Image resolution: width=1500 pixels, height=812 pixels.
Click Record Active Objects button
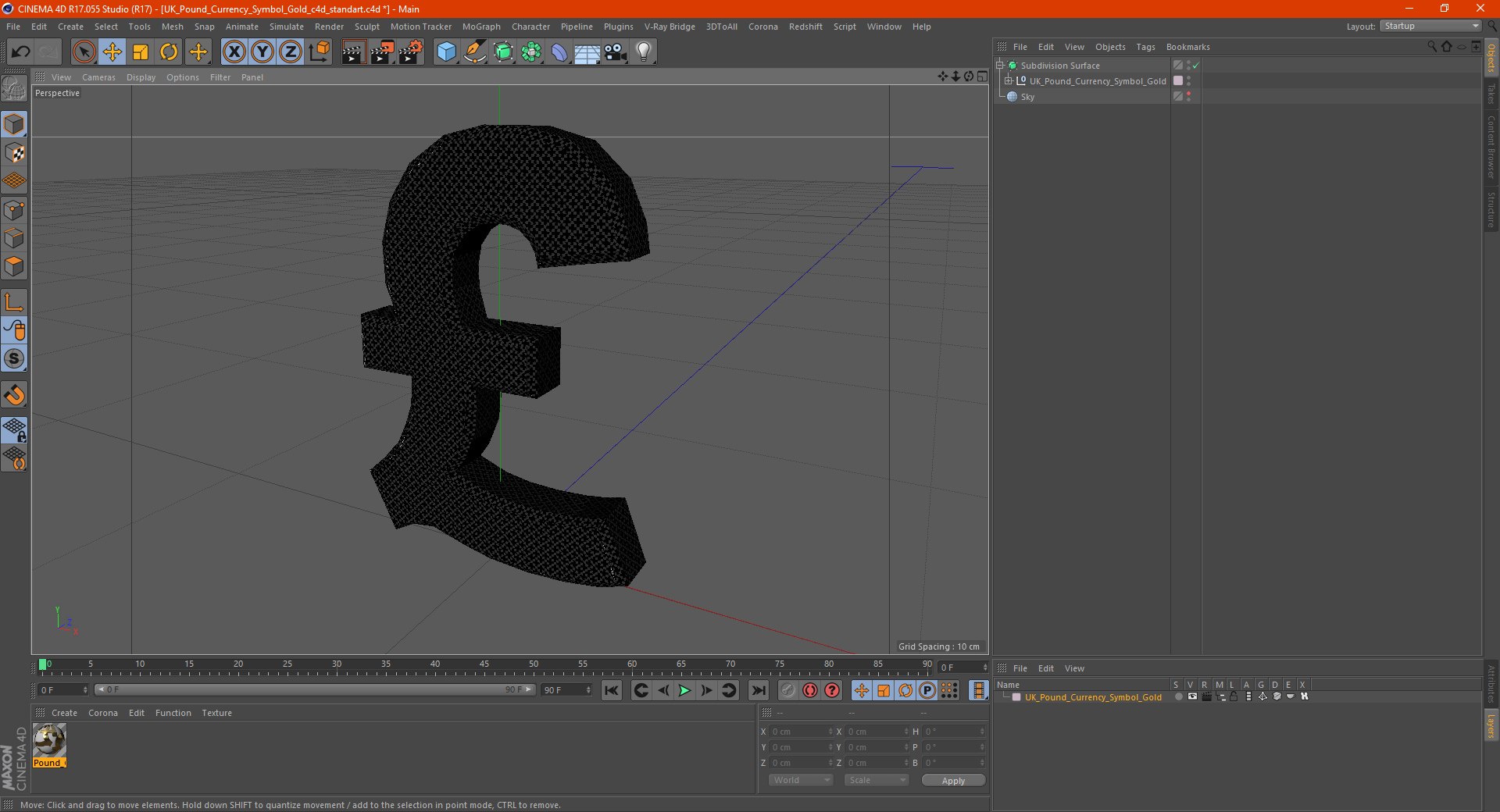tap(788, 690)
